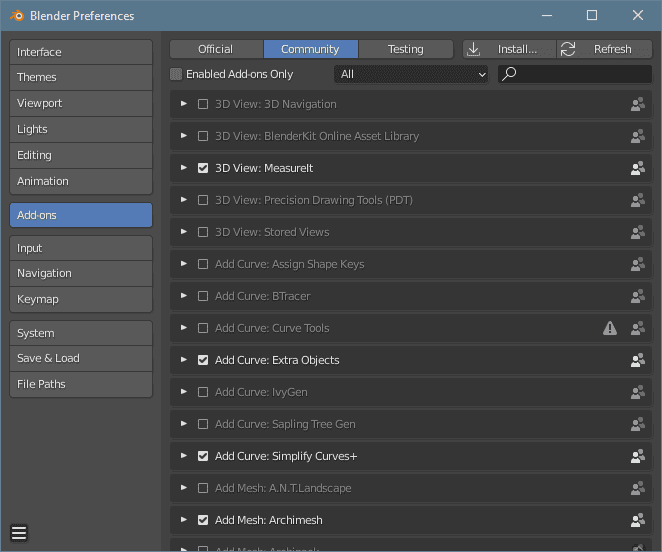Enable the BTracer add-on checkbox
This screenshot has height=552, width=662.
tap(203, 296)
